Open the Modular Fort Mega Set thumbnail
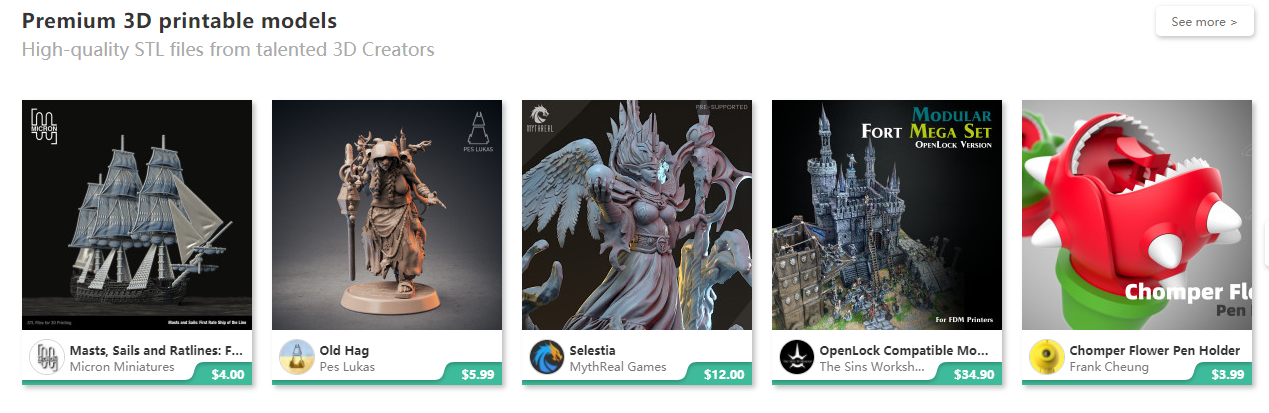Image resolution: width=1269 pixels, height=413 pixels. pos(887,215)
